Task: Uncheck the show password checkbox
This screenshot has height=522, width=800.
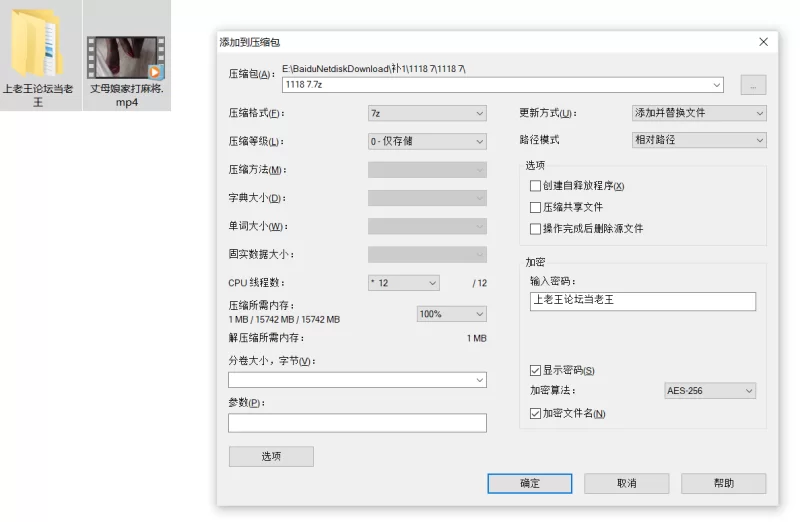Action: pyautogui.click(x=535, y=371)
